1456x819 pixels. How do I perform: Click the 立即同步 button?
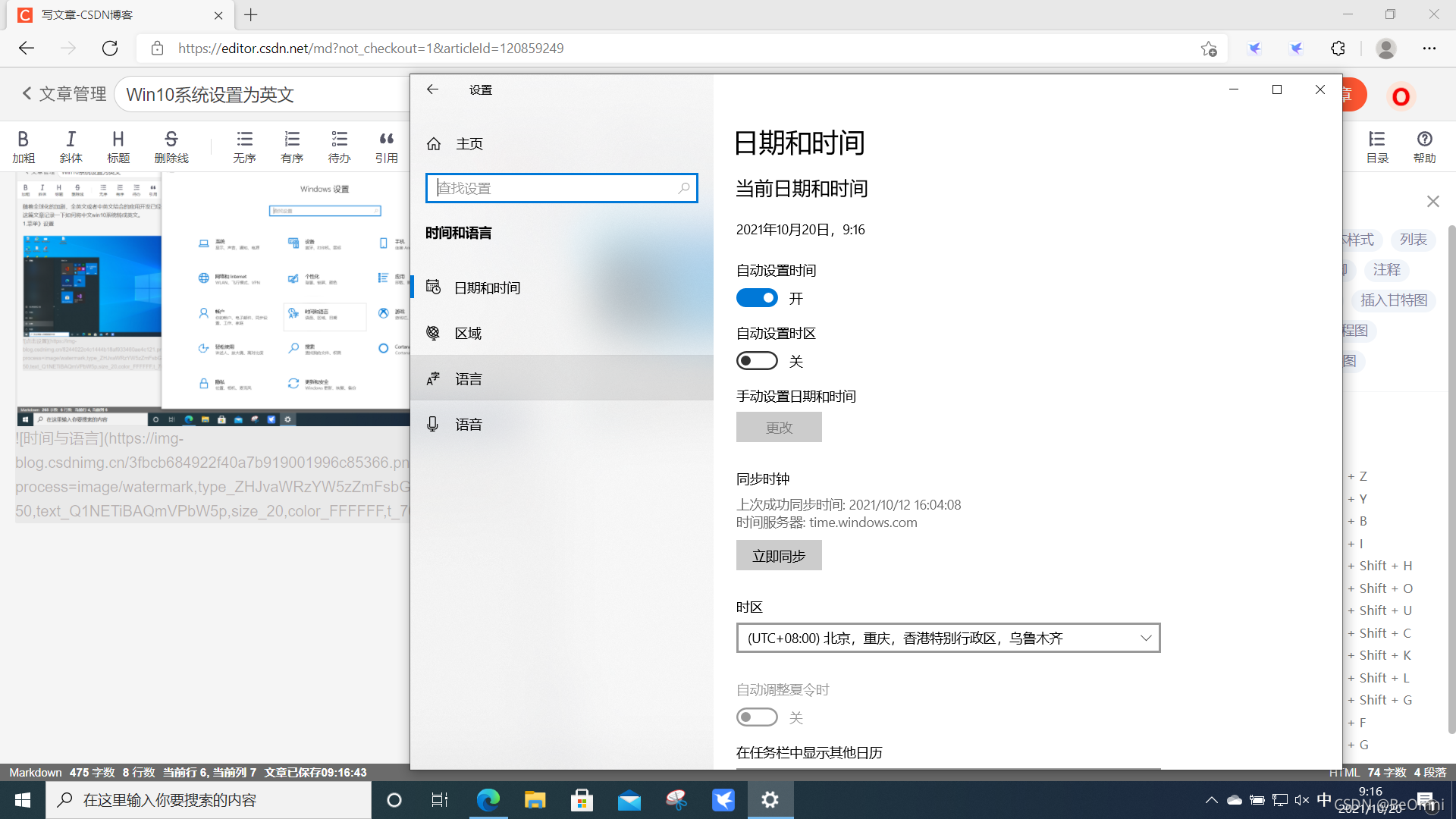(x=778, y=556)
